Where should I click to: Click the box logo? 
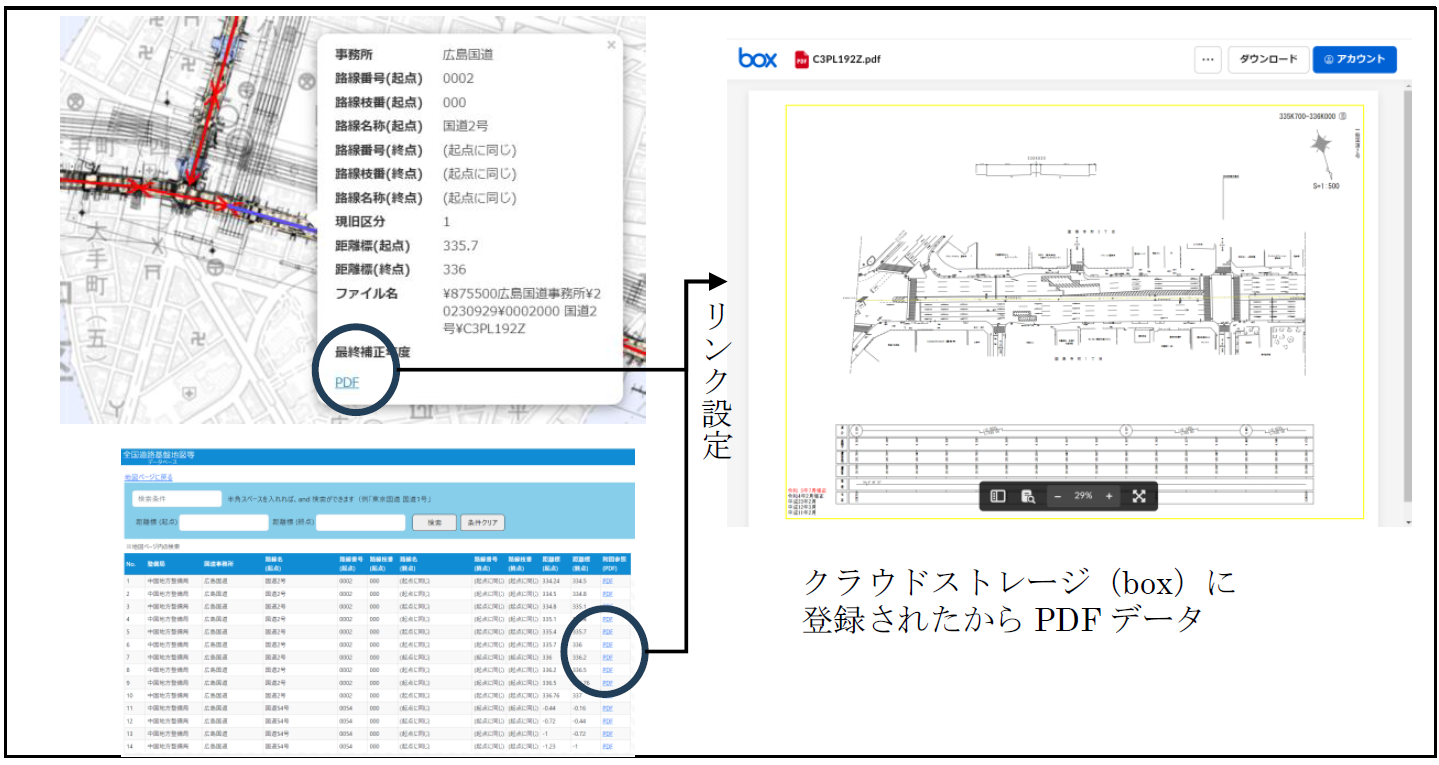click(757, 59)
